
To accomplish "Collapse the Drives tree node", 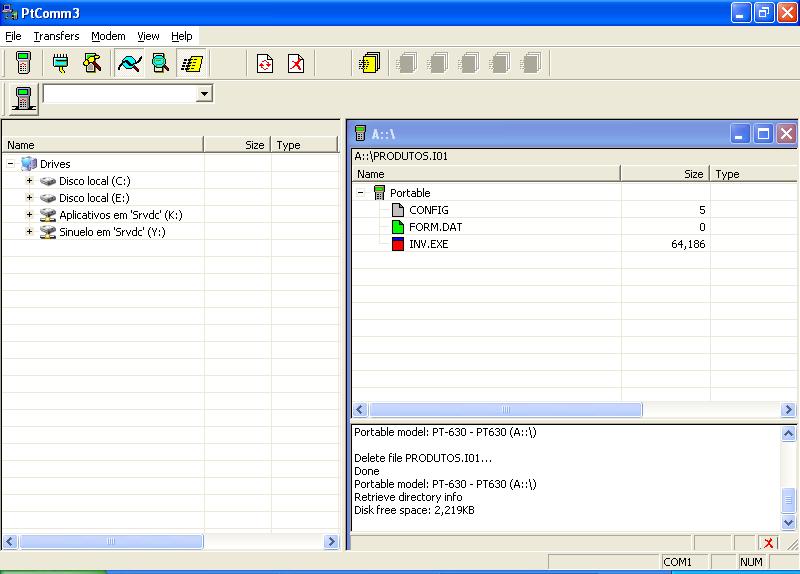I will pyautogui.click(x=11, y=164).
